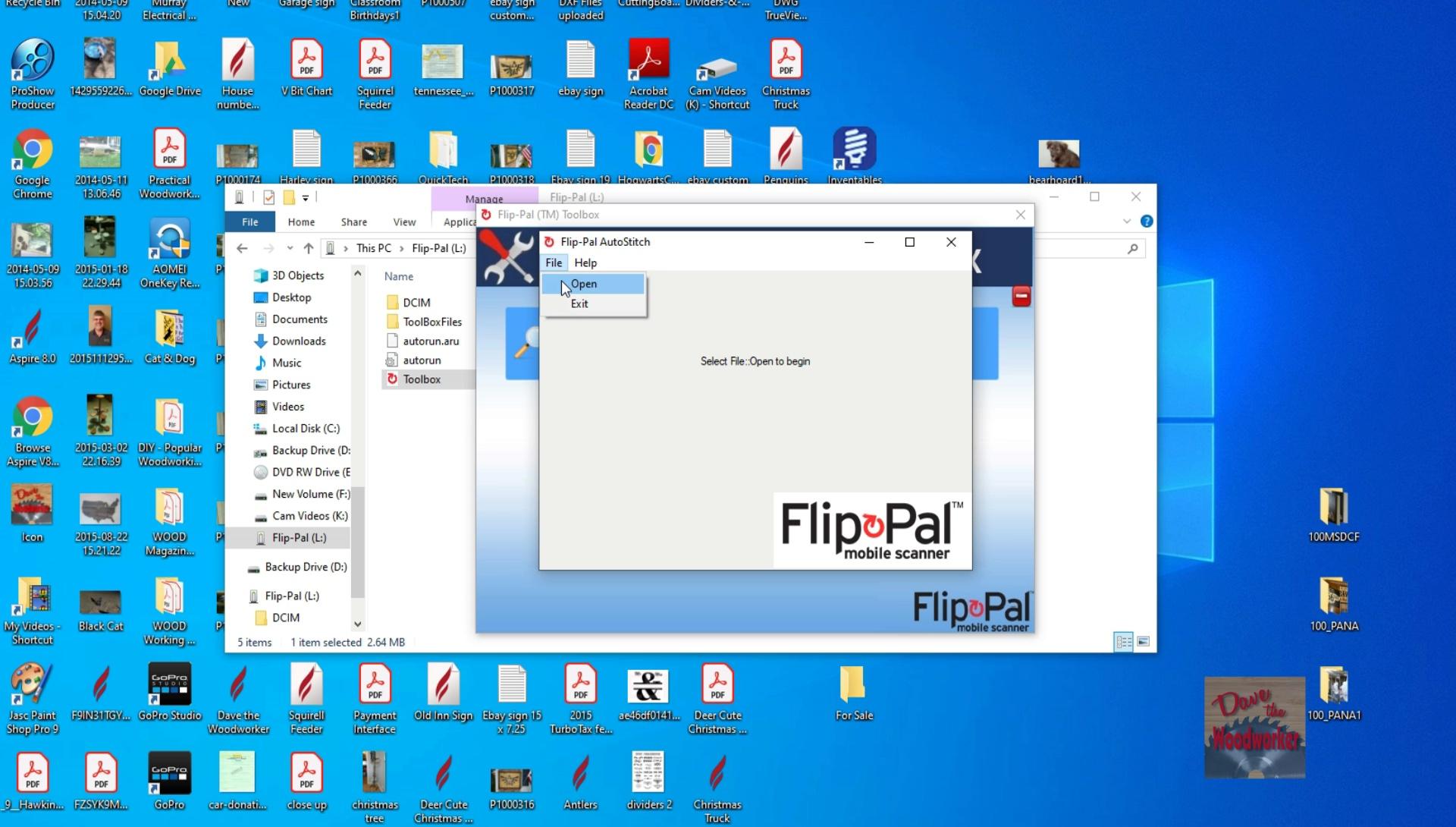Viewport: 1456px width, 827px height.
Task: Click the ProShow Producer desktop icon
Action: [32, 61]
